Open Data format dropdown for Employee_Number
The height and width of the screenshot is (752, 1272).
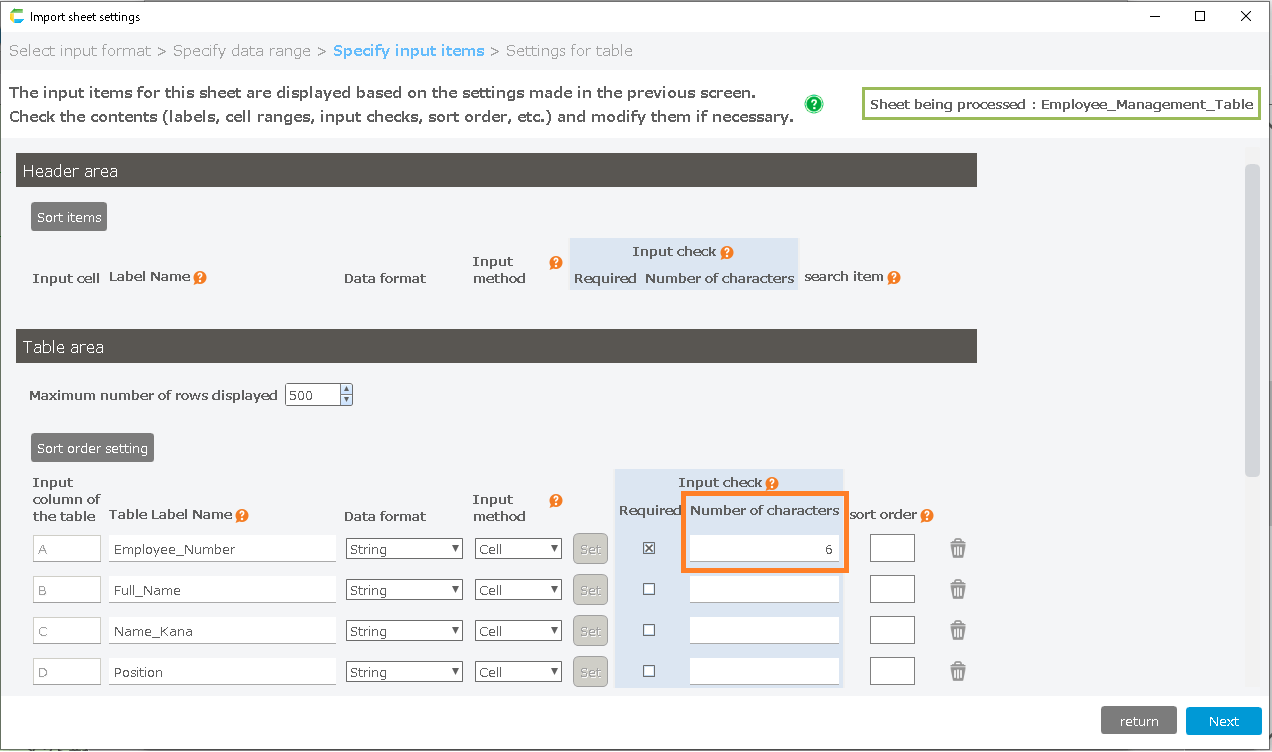click(x=404, y=549)
